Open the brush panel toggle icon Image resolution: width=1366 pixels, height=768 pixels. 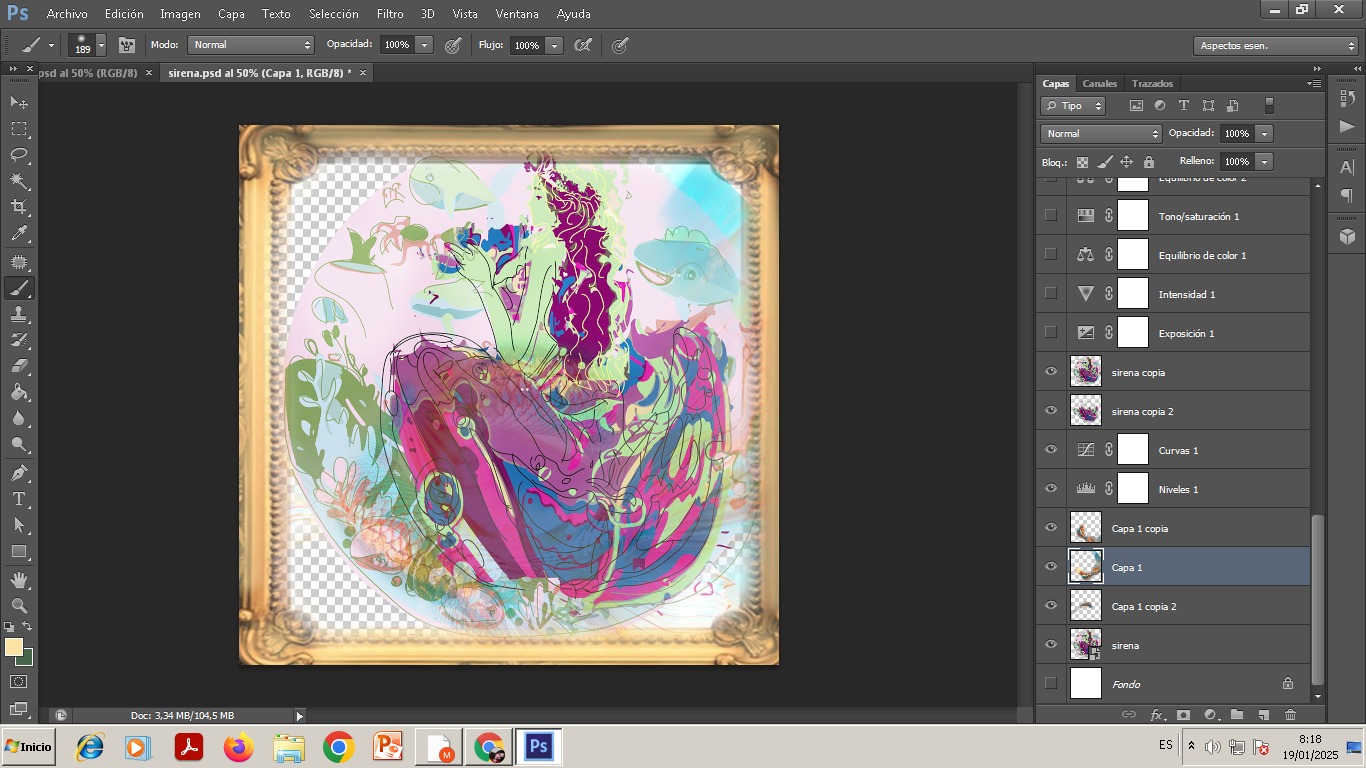[x=127, y=45]
